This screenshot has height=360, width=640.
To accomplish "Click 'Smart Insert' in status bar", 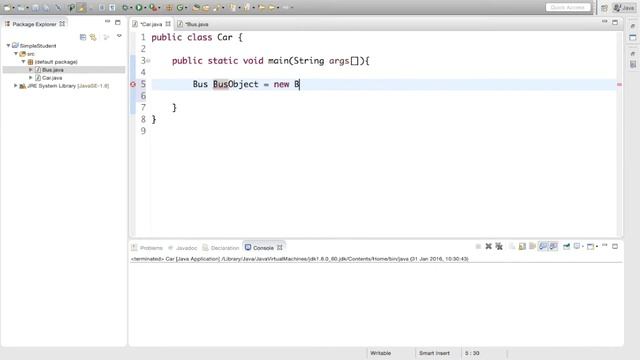I will coord(434,353).
